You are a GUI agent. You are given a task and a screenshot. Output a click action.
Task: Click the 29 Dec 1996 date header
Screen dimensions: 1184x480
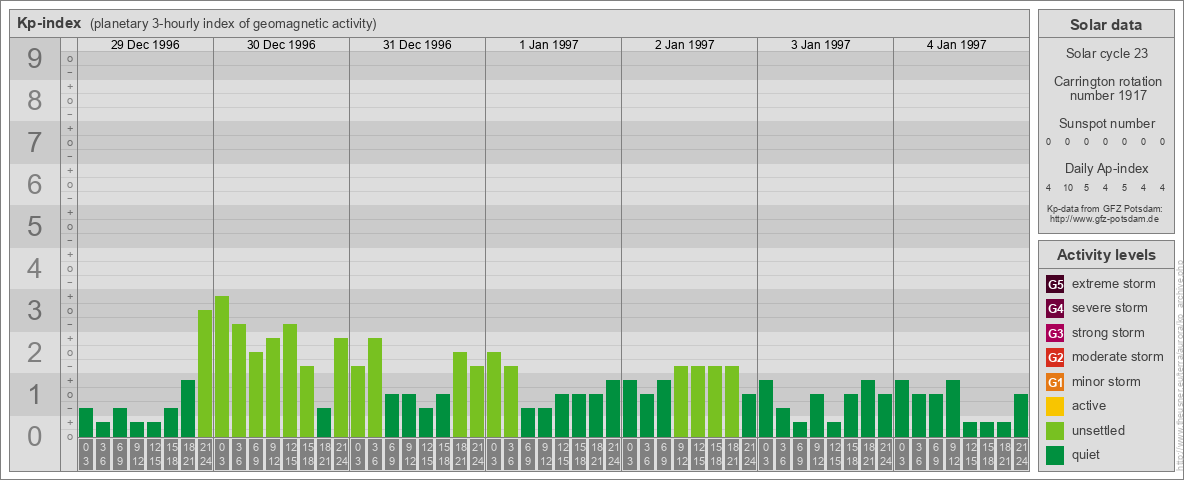(145, 45)
